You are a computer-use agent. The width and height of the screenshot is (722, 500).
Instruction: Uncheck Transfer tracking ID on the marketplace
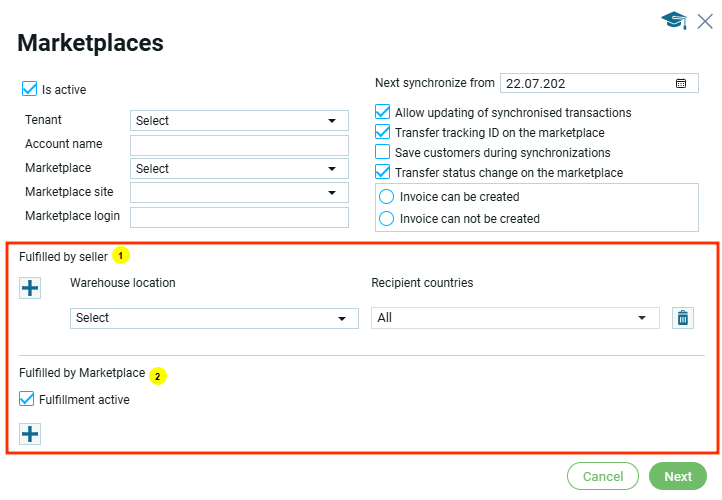382,133
